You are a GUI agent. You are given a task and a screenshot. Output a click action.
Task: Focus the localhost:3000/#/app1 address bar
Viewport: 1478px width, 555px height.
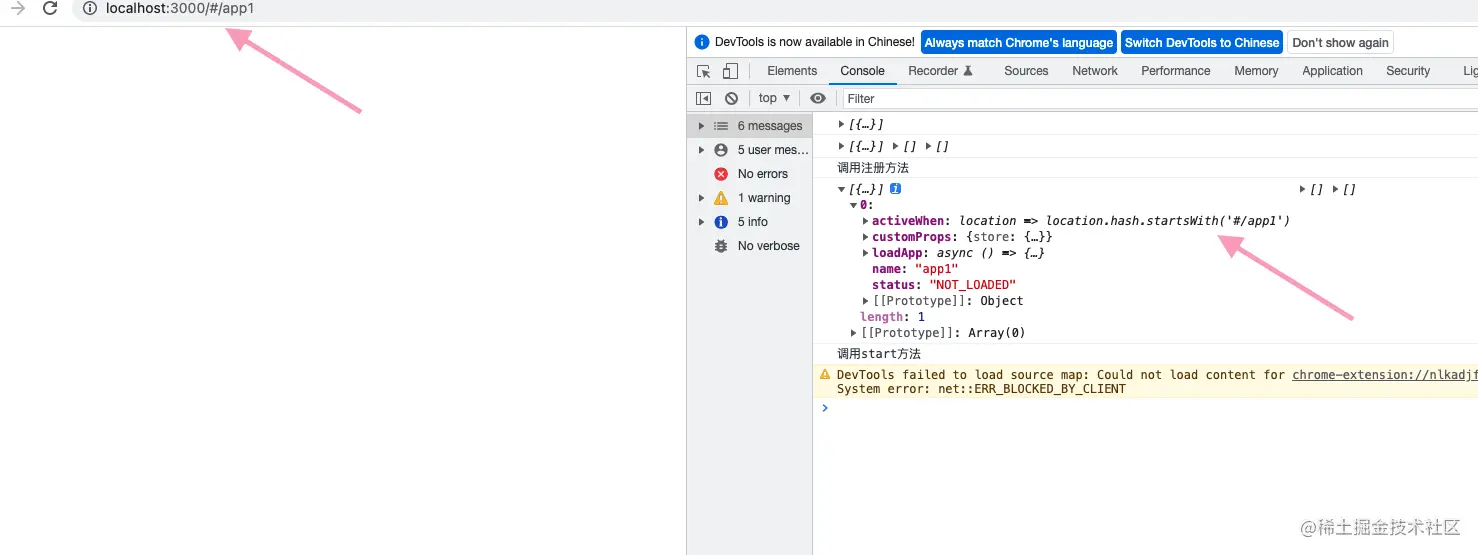[x=775, y=9]
